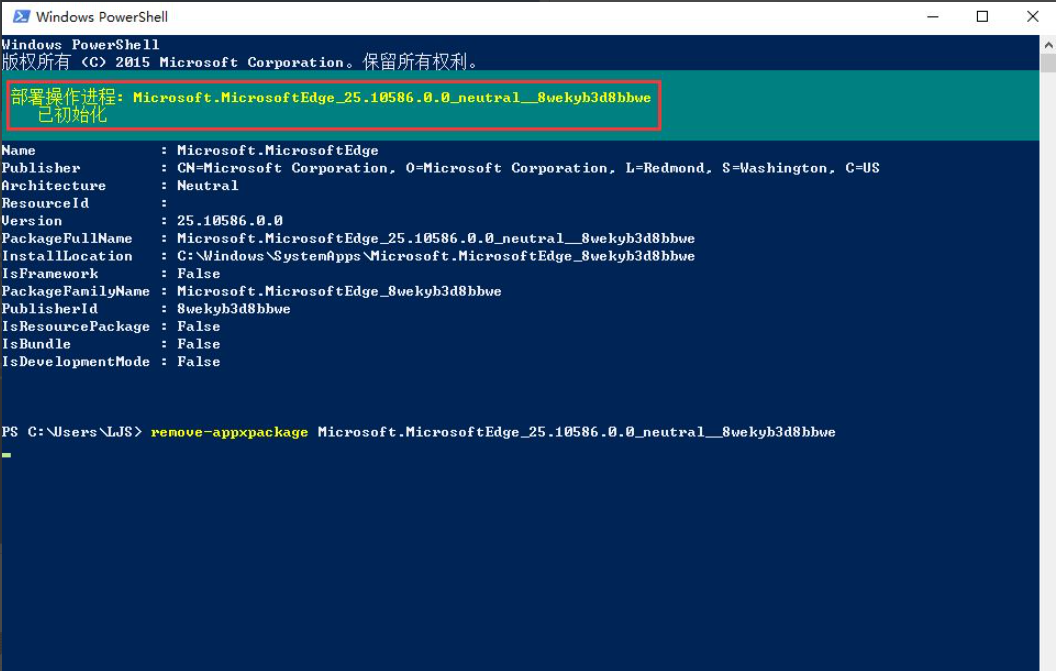Click the PublisherId value 8wekyb3d8bbwe
1056x671 pixels.
coord(233,309)
